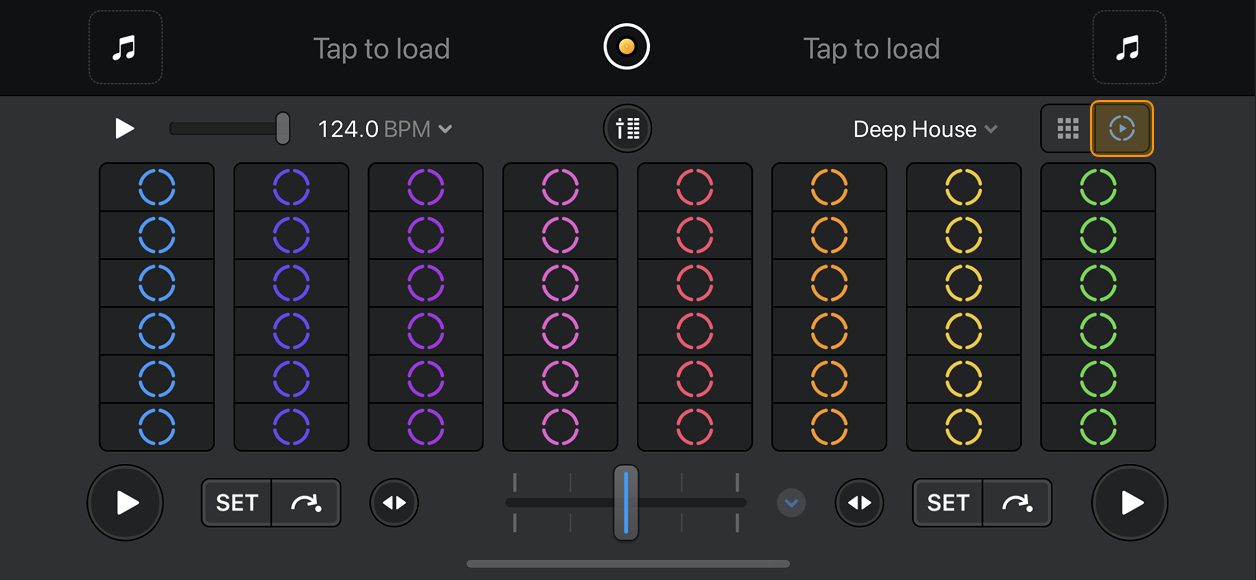
Task: Click left deck double-arrow nudge icon
Action: 395,502
